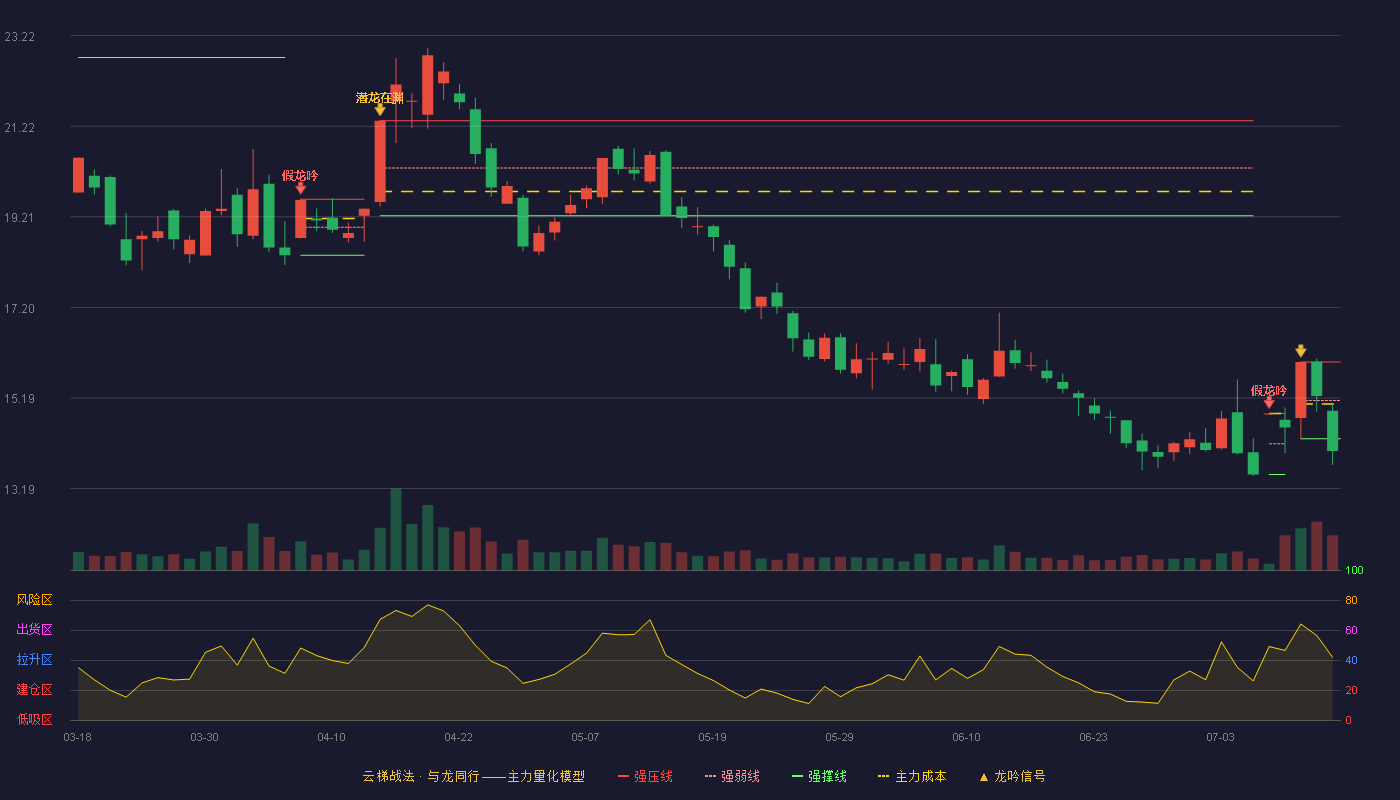Toggle the 龙吟信号 legend entry
The width and height of the screenshot is (1400, 800).
[x=1012, y=776]
